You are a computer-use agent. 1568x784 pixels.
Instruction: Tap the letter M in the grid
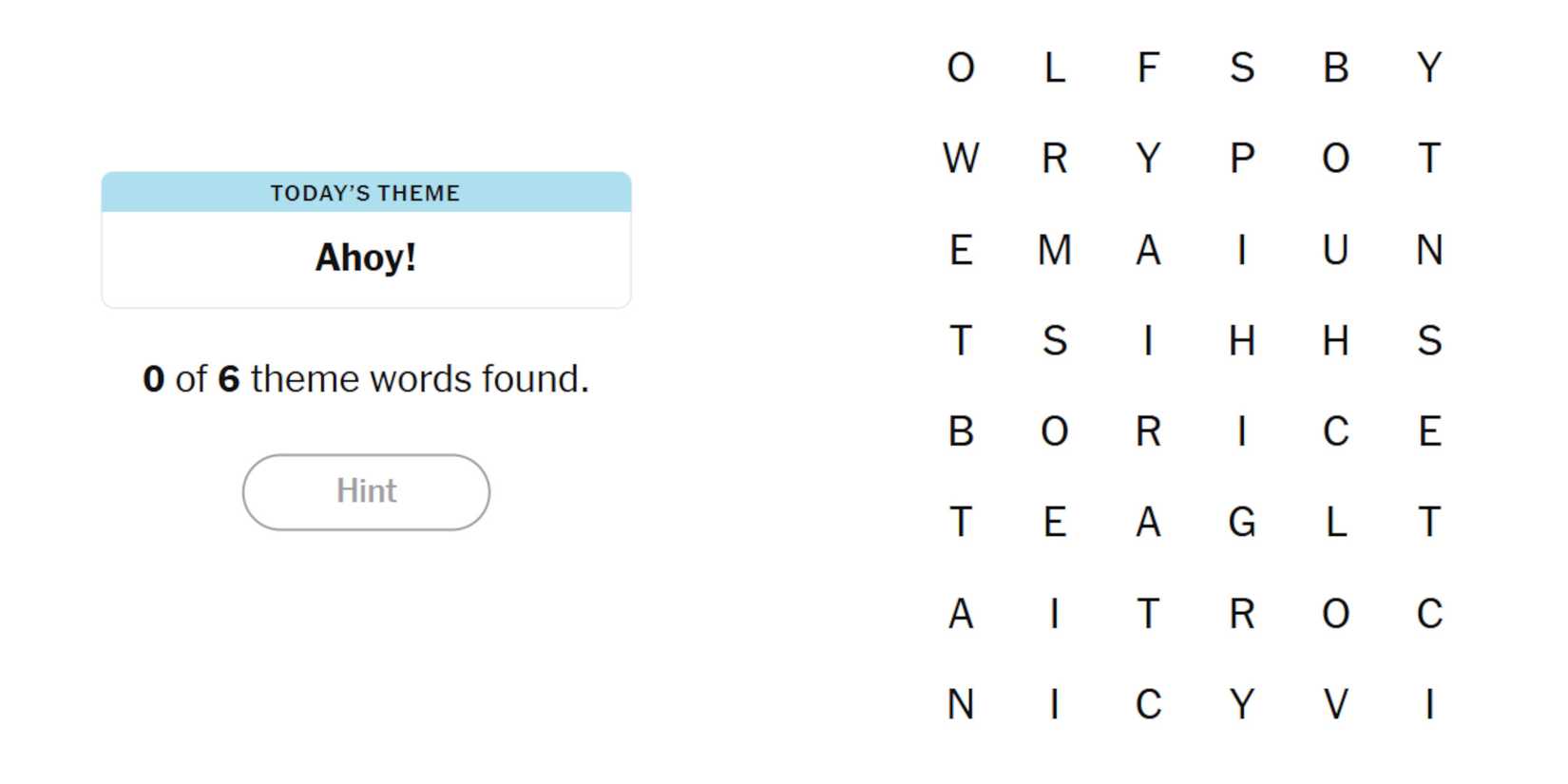[1054, 250]
